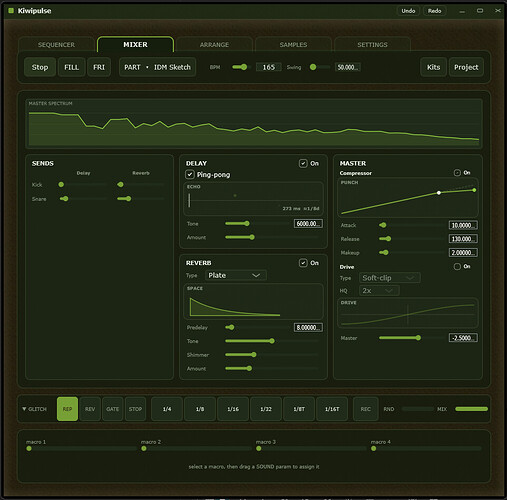Adjust the Reverb Shimmer slider
This screenshot has width=507, height=500.
point(272,355)
